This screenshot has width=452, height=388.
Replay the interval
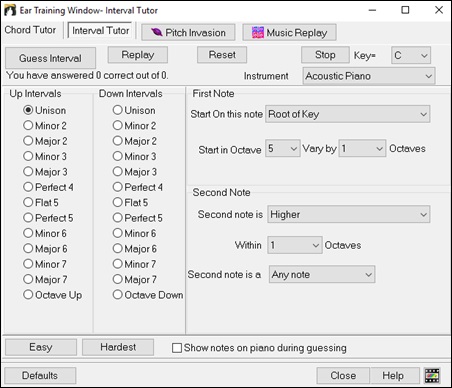[x=138, y=55]
